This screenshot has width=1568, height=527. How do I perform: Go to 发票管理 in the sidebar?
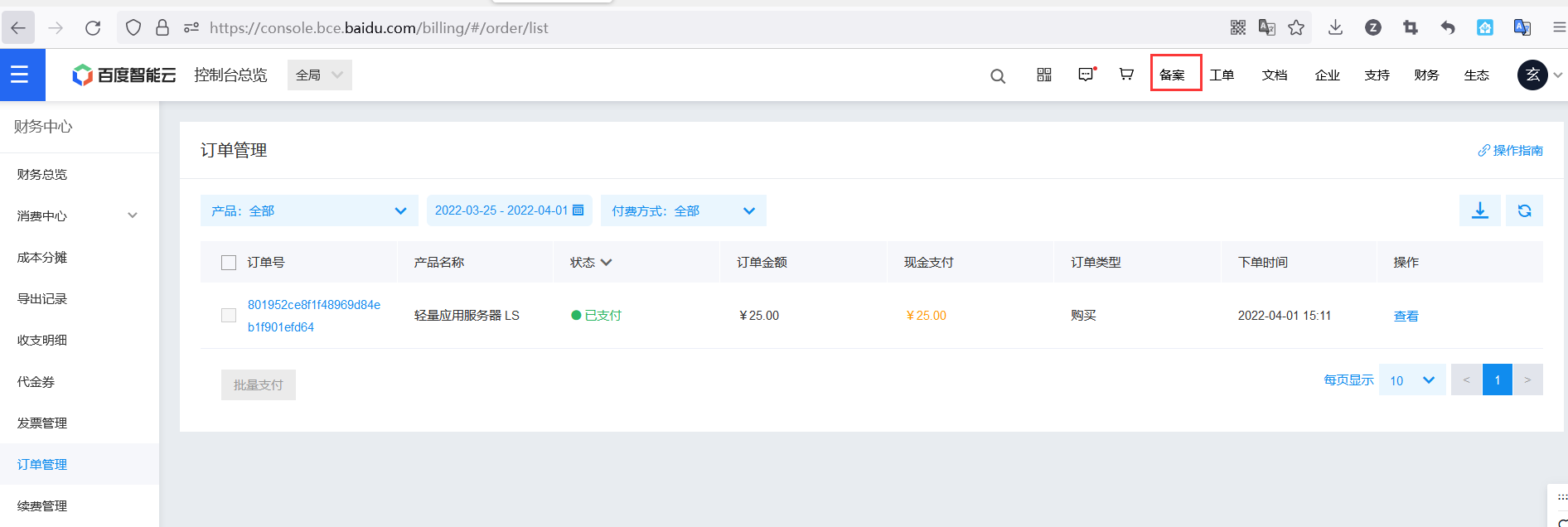click(x=42, y=423)
